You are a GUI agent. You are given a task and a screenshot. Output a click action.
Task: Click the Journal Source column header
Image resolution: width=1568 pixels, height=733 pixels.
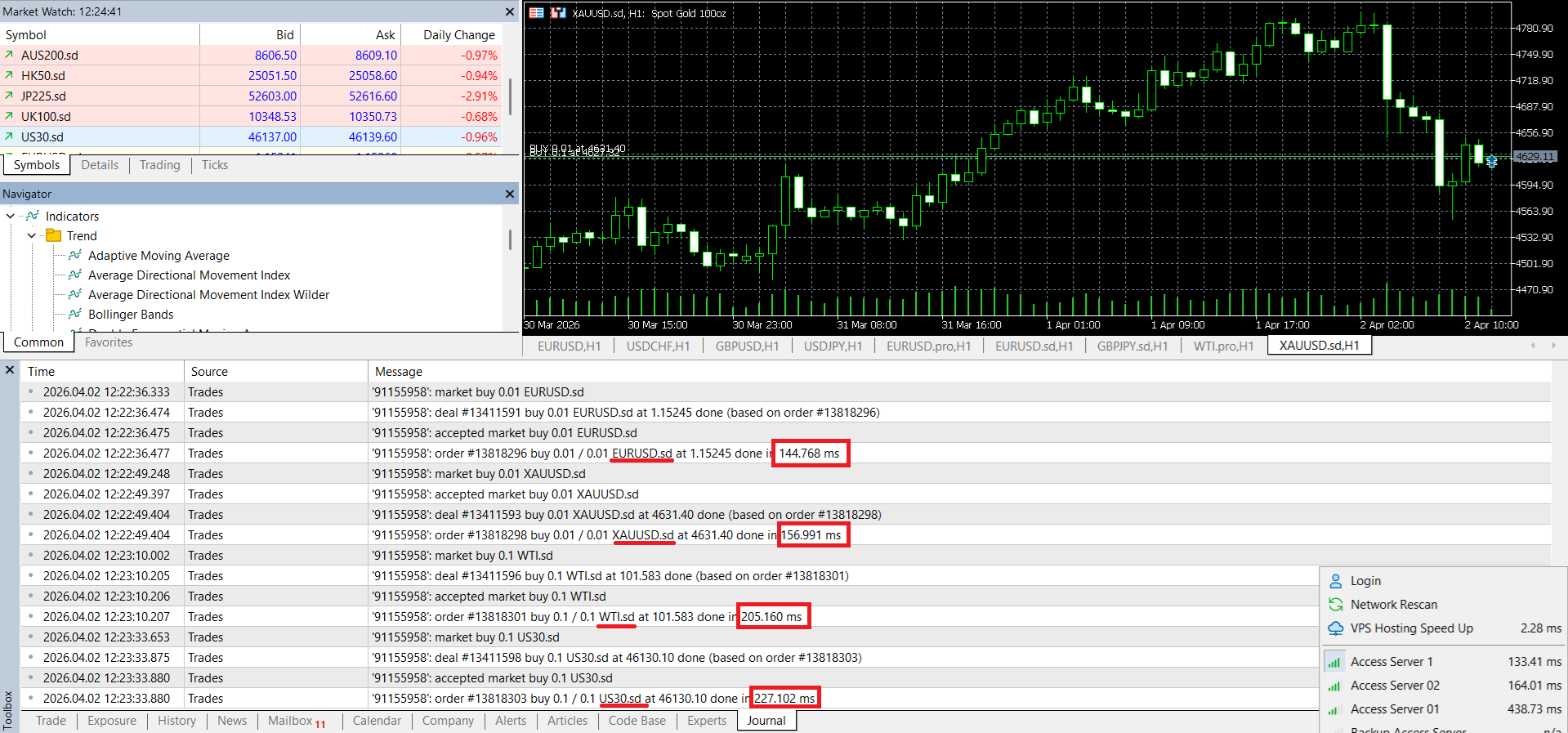[x=276, y=371]
